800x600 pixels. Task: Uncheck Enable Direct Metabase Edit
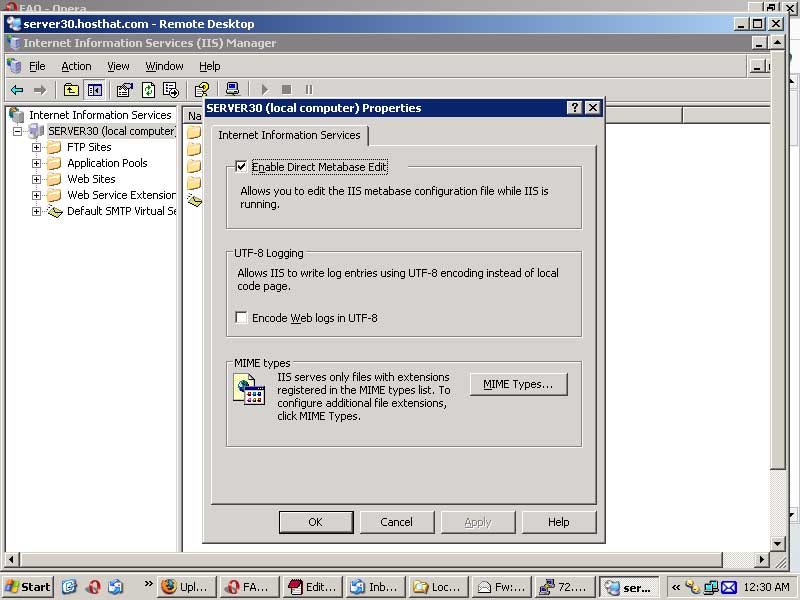point(241,166)
